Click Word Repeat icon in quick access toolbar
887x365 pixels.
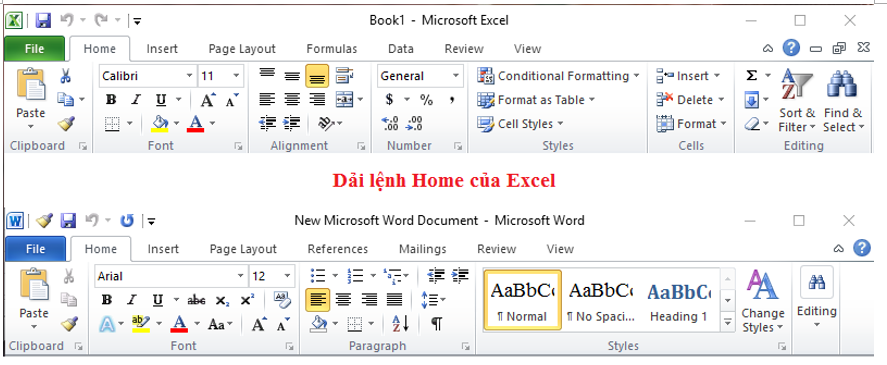coord(127,220)
